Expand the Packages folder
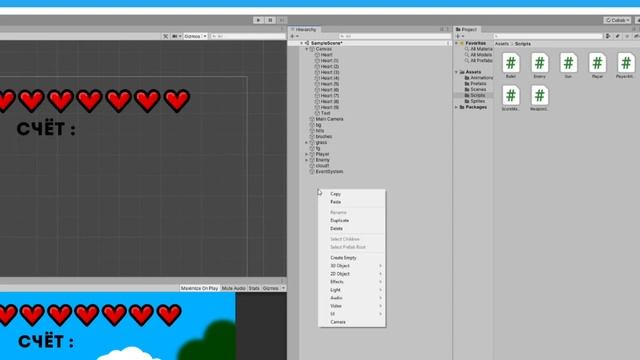This screenshot has width=640, height=360. tap(456, 107)
